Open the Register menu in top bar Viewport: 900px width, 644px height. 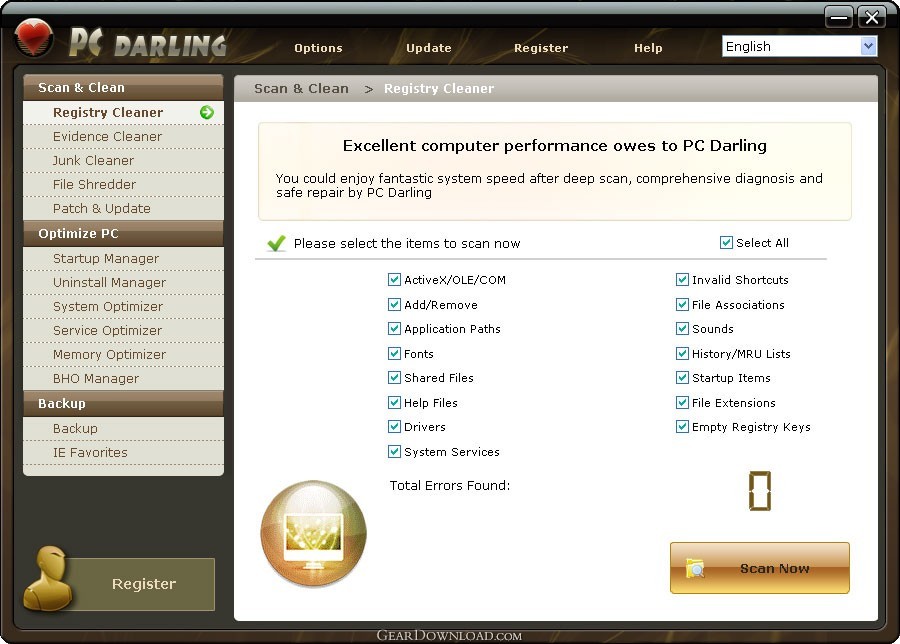coord(541,48)
